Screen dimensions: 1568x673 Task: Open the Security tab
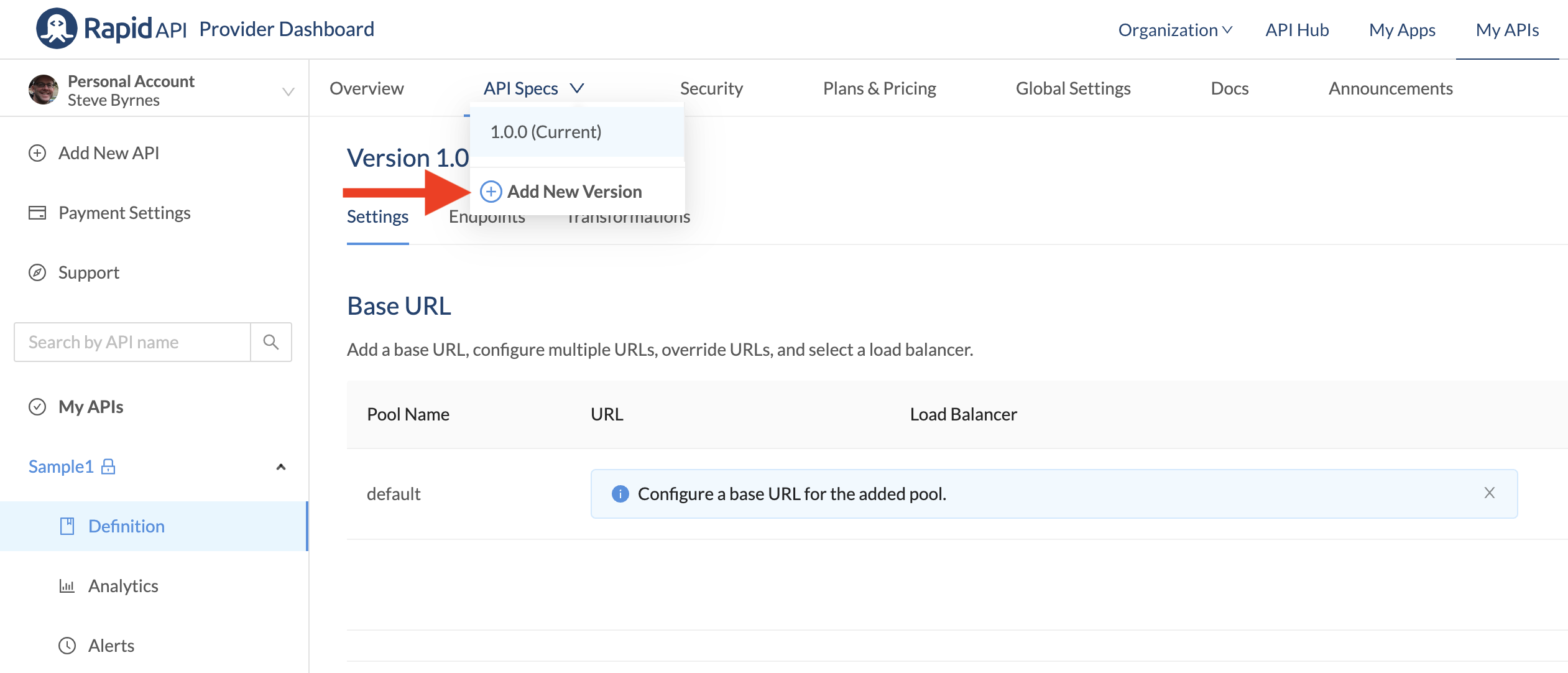coord(711,88)
